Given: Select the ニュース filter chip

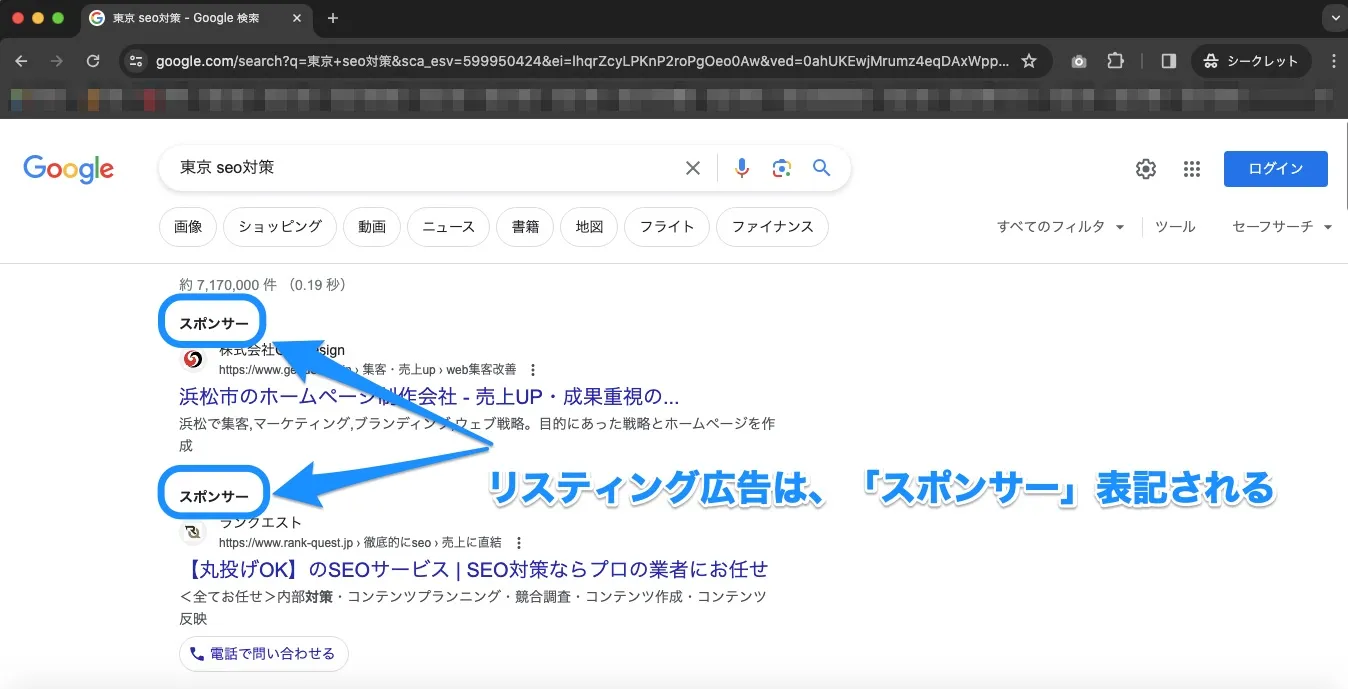Looking at the screenshot, I should pos(448,227).
